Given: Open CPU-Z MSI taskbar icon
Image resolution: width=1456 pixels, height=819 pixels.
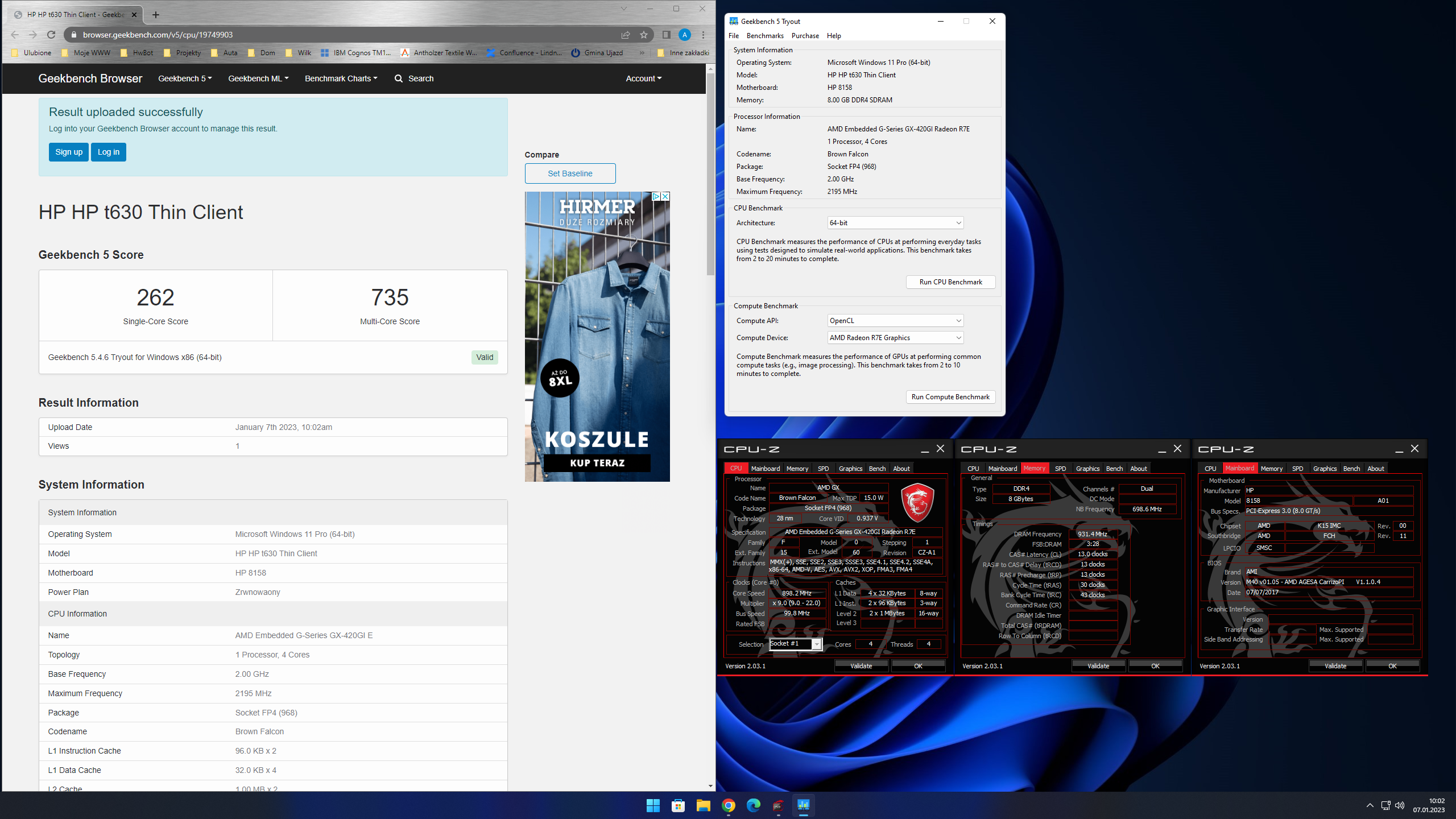Looking at the screenshot, I should click(778, 805).
